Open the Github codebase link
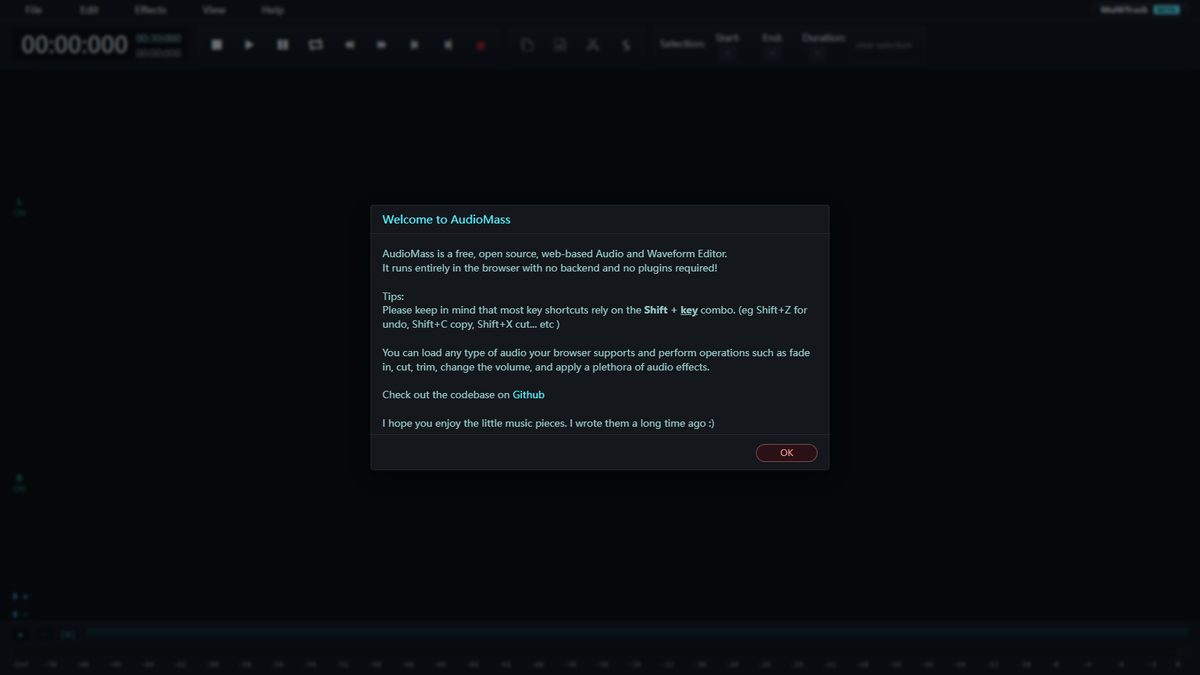Image resolution: width=1200 pixels, height=675 pixels. [x=528, y=395]
